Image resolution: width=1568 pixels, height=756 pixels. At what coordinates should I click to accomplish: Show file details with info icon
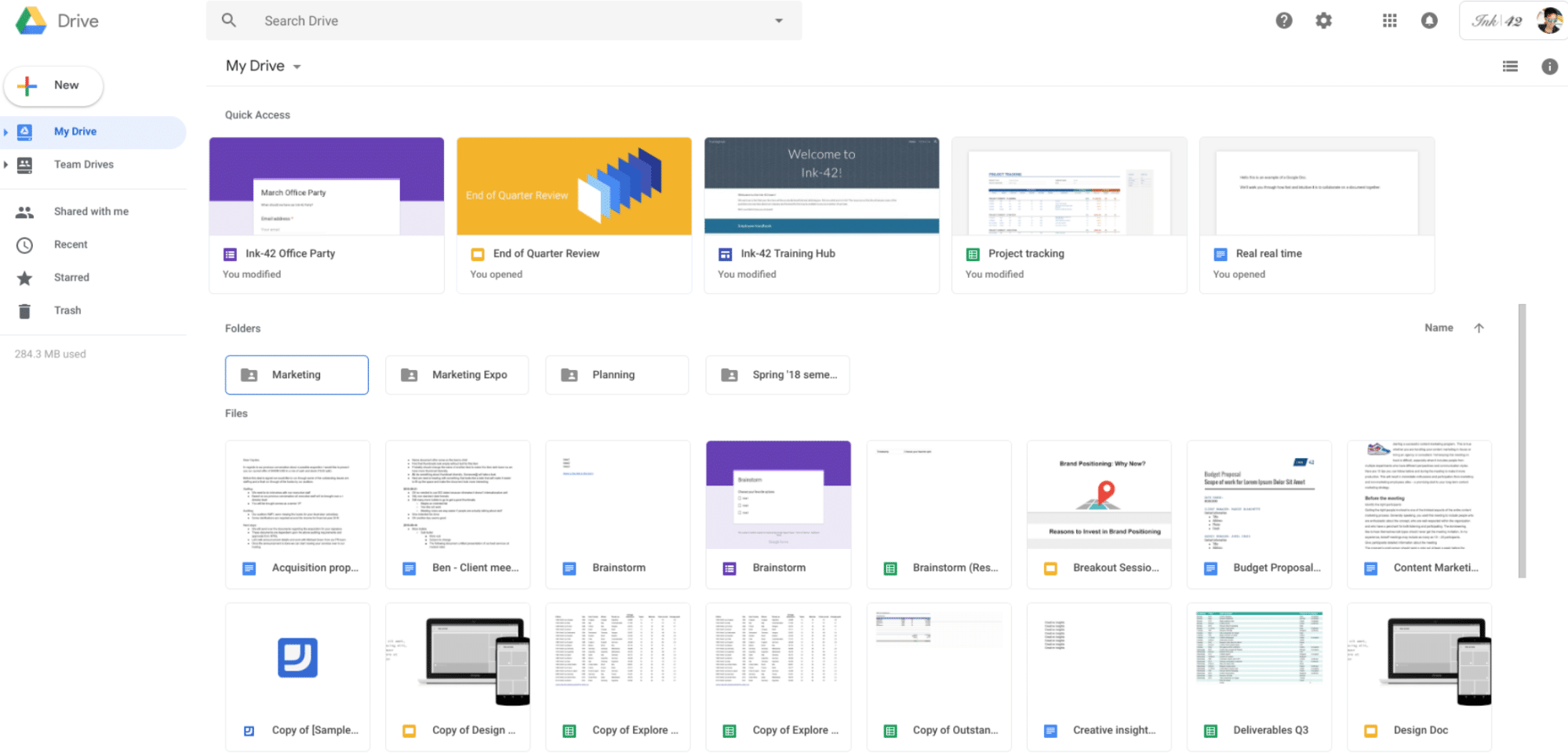1549,67
